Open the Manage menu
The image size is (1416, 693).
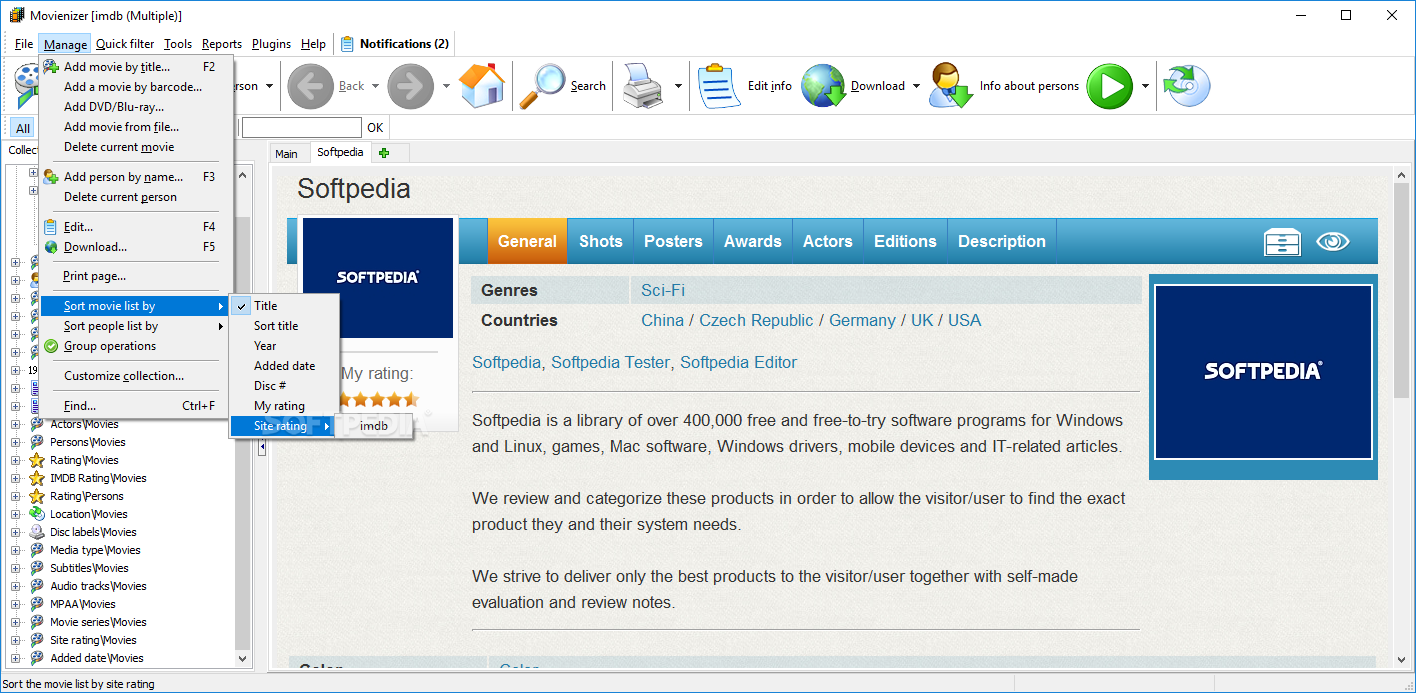(65, 44)
